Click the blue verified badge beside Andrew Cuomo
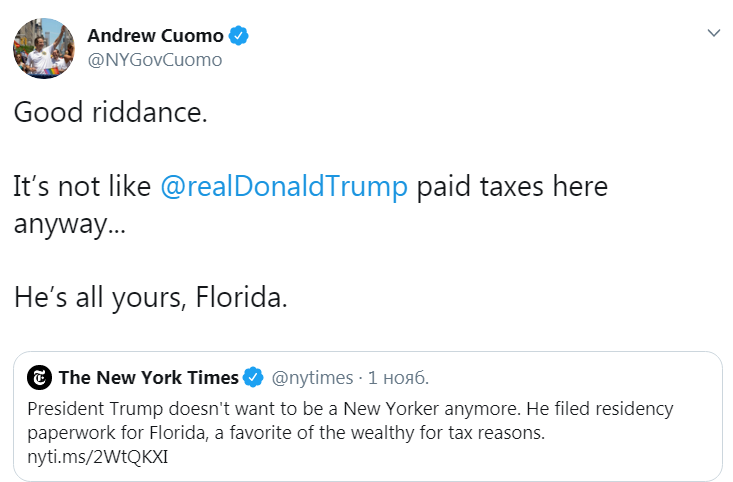This screenshot has height=482, width=733. (239, 36)
